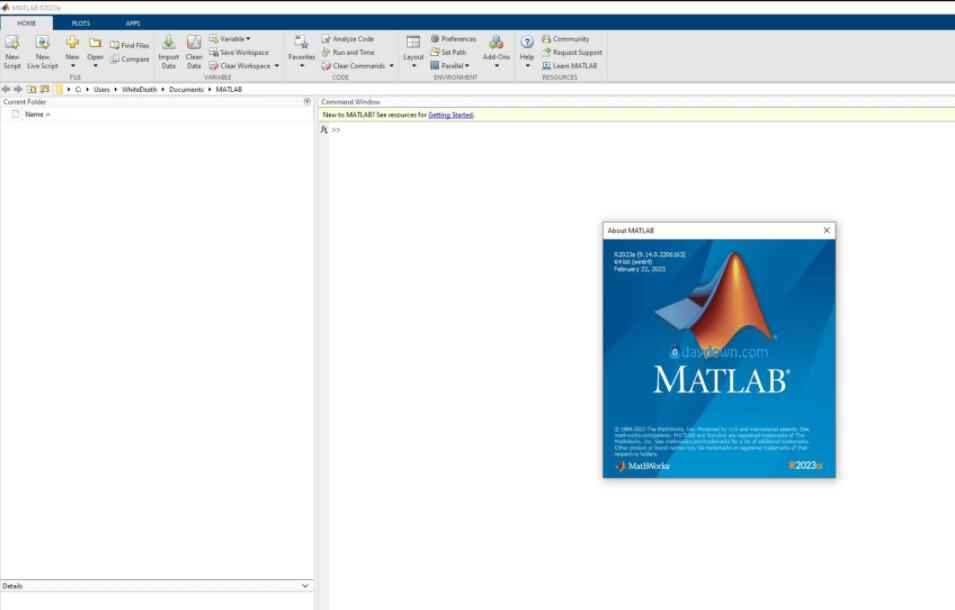
Task: Click Documents in the folder path
Action: click(186, 89)
